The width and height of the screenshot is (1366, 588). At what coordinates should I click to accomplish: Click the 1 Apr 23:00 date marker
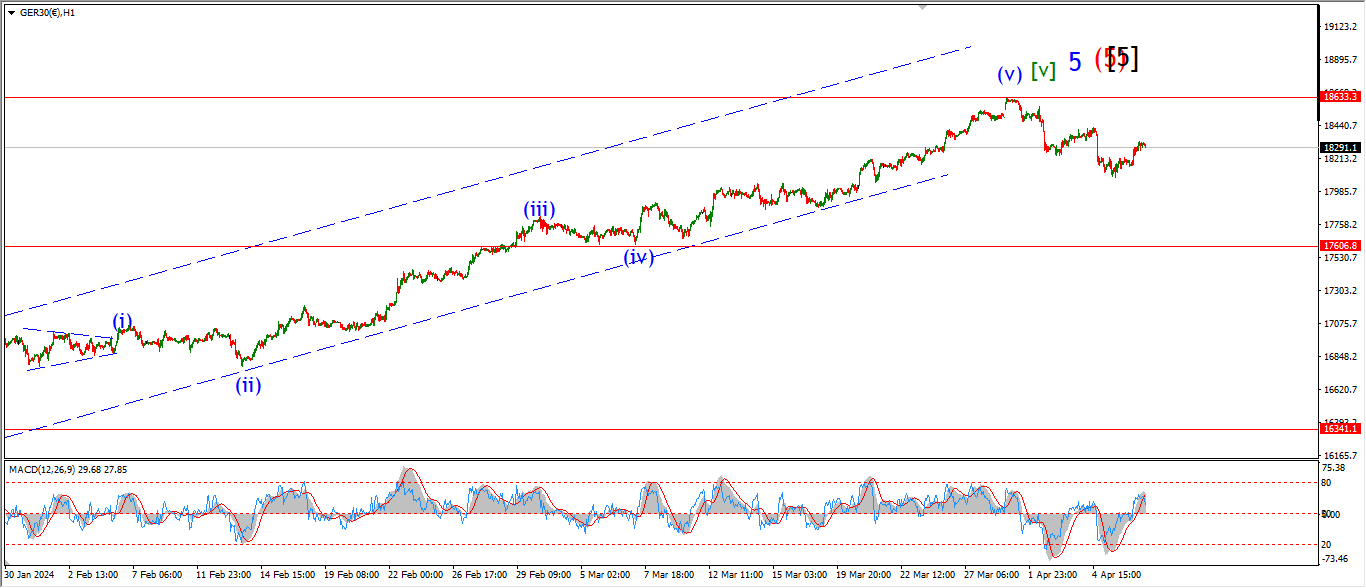pyautogui.click(x=1053, y=575)
